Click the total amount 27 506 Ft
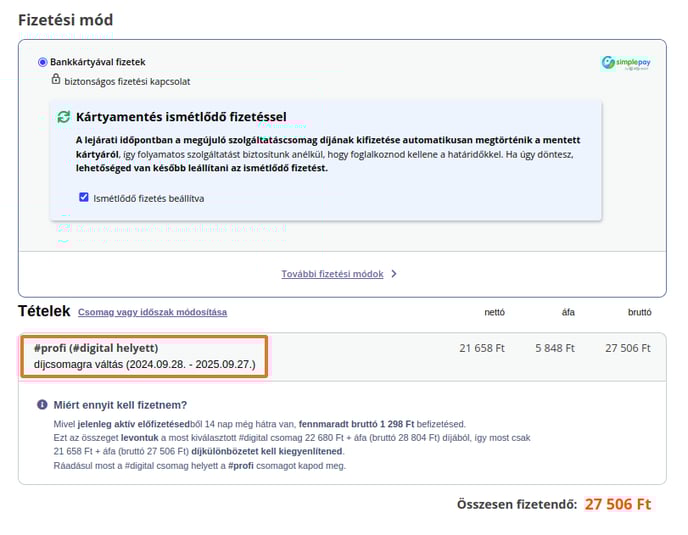 618,504
